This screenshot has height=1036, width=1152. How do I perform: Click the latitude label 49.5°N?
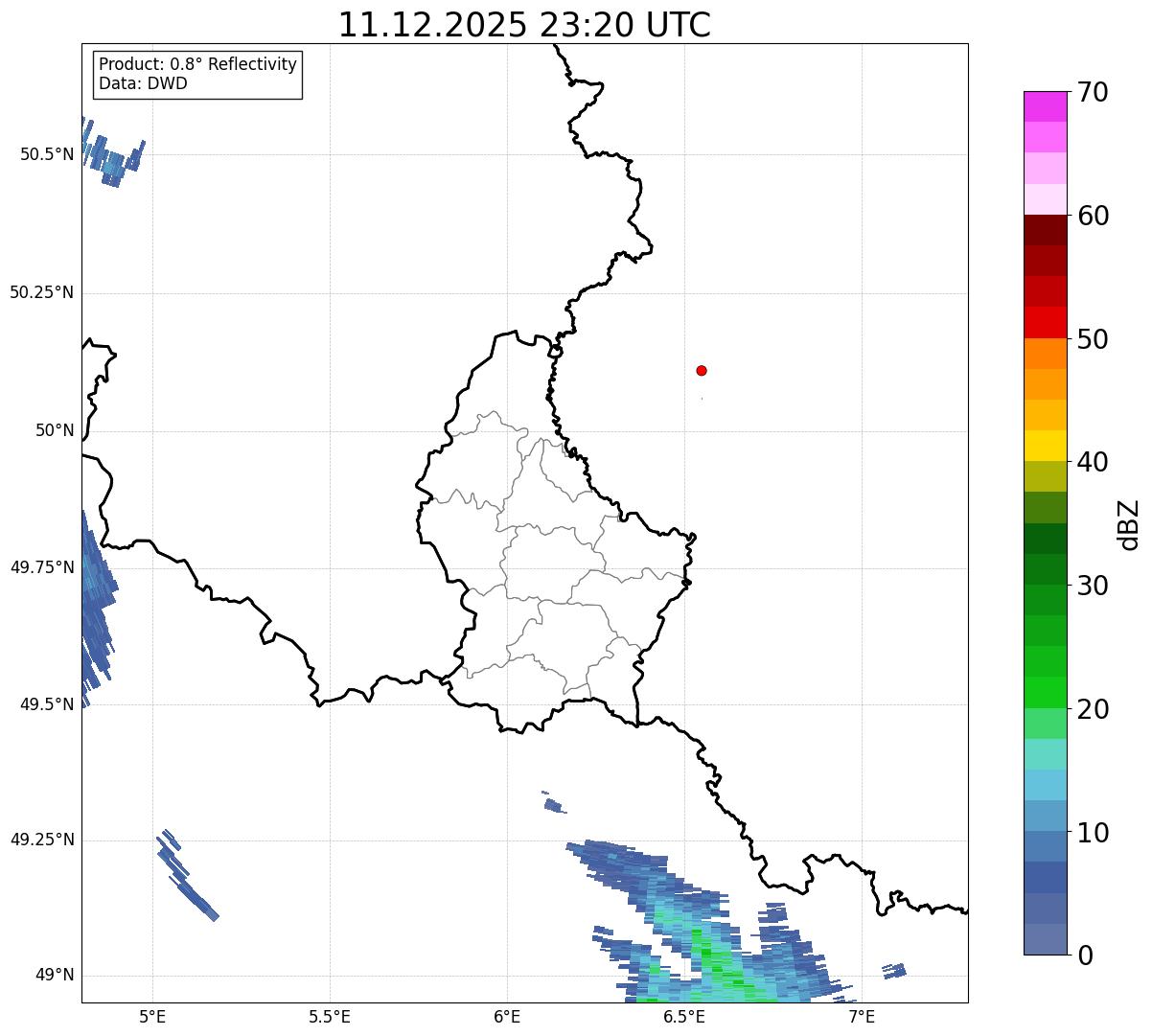[47, 704]
